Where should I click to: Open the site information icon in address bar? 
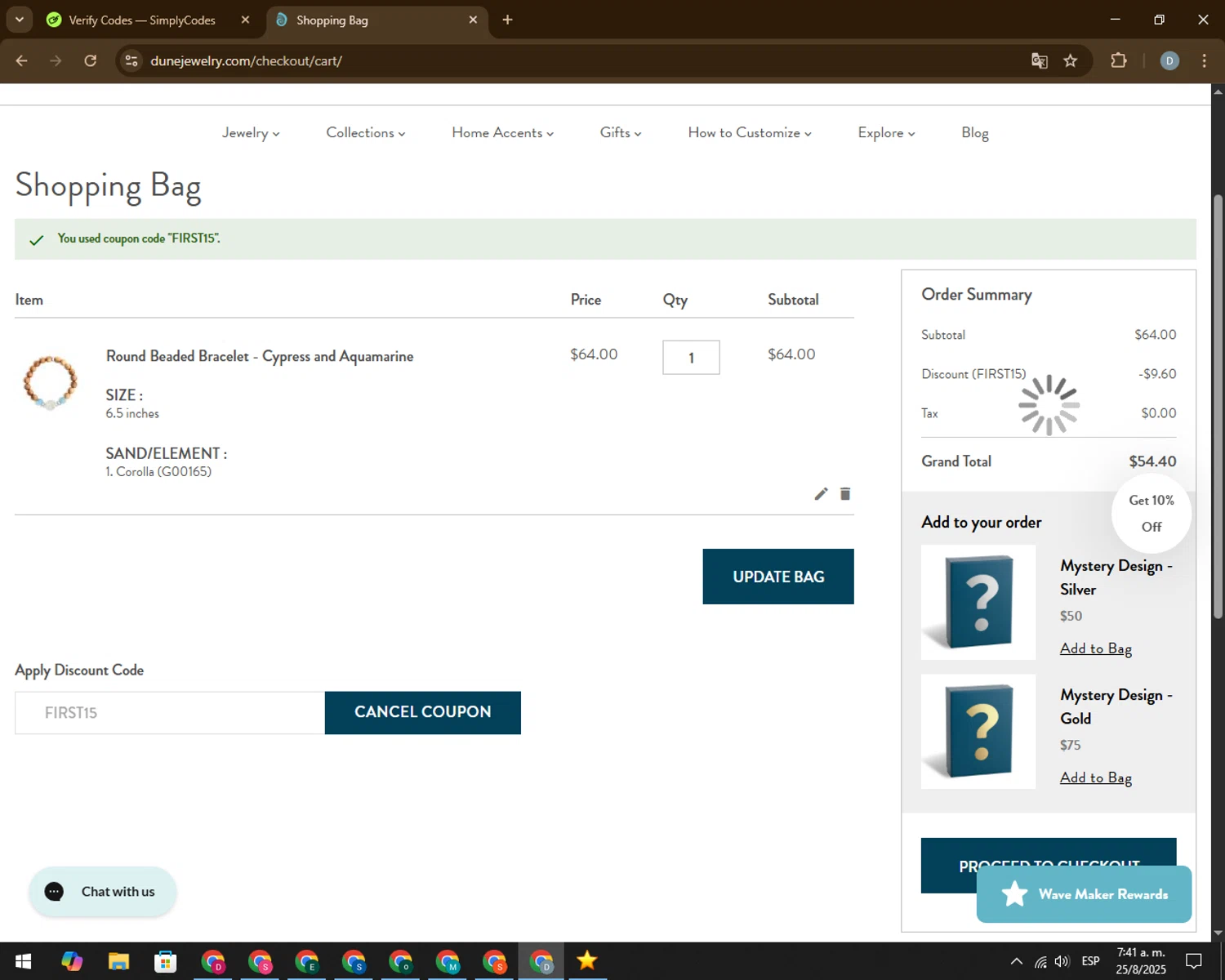pyautogui.click(x=131, y=60)
